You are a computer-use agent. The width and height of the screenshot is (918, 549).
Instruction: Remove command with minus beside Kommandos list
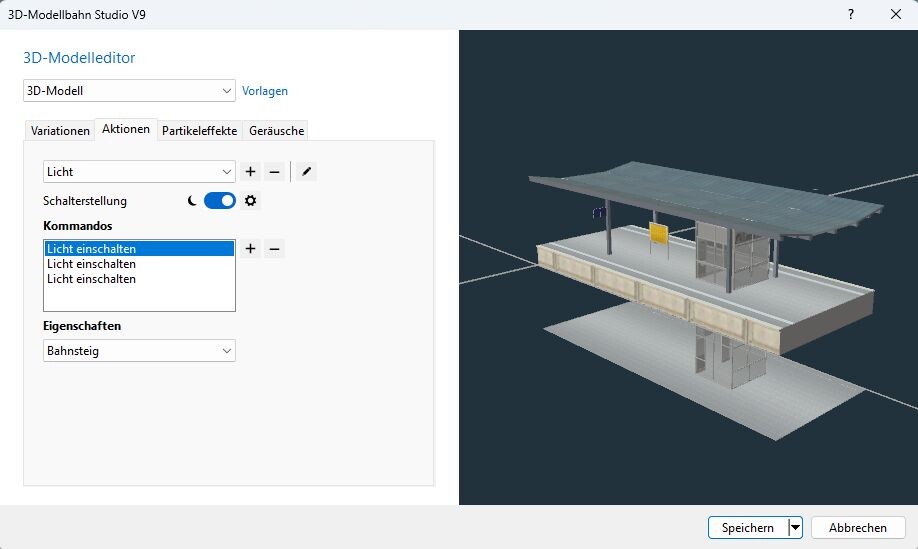pos(274,249)
